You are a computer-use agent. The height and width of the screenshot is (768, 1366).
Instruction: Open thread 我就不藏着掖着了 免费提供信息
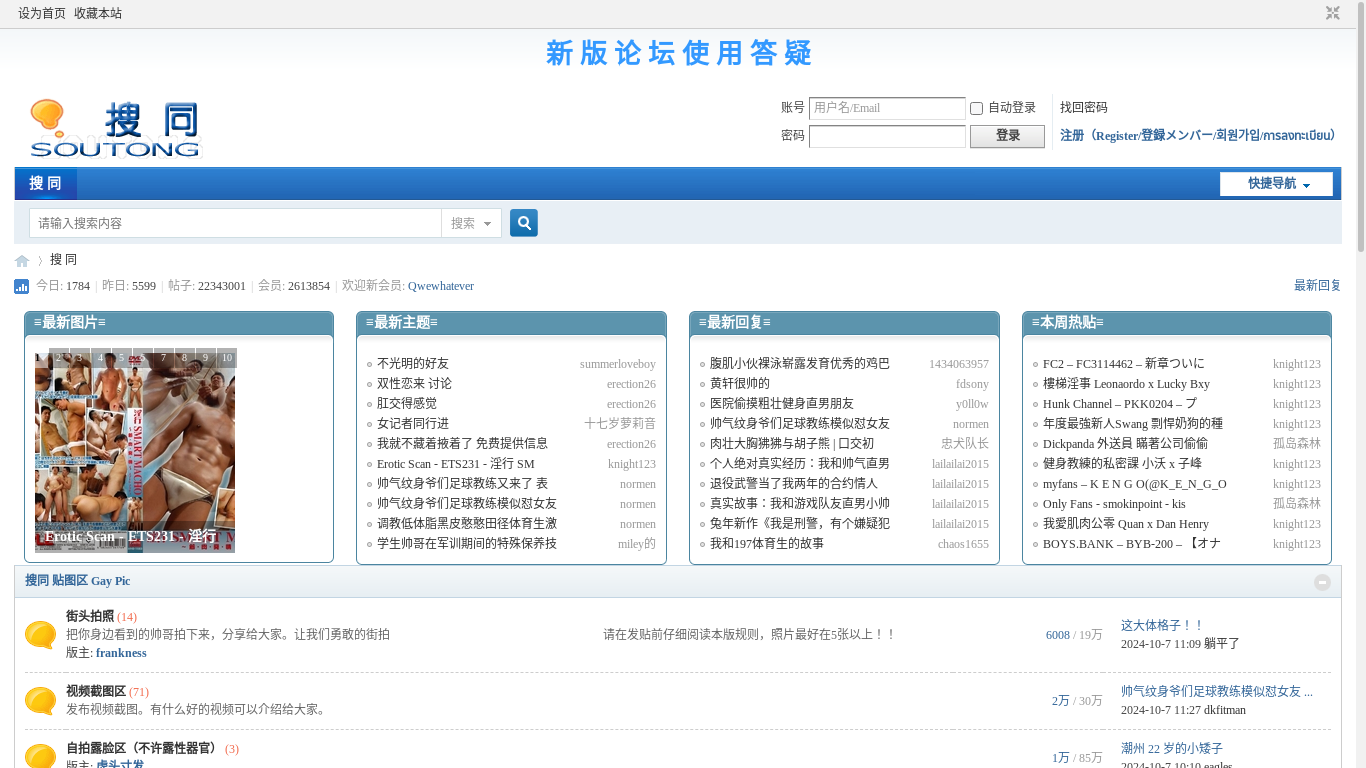[462, 444]
